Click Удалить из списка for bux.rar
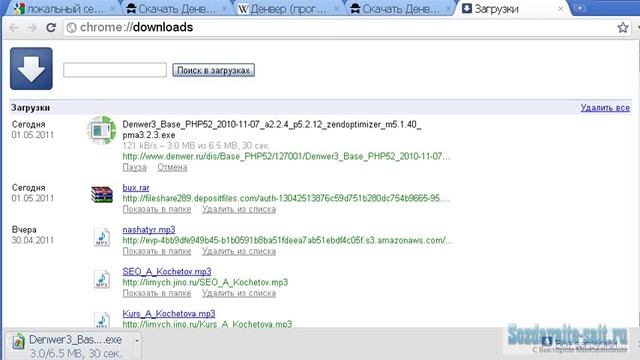This screenshot has width=640, height=360. tap(239, 209)
